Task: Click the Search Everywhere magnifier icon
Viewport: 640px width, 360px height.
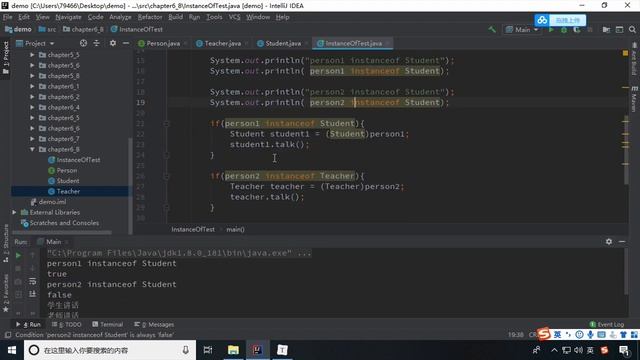Action: [x=632, y=29]
